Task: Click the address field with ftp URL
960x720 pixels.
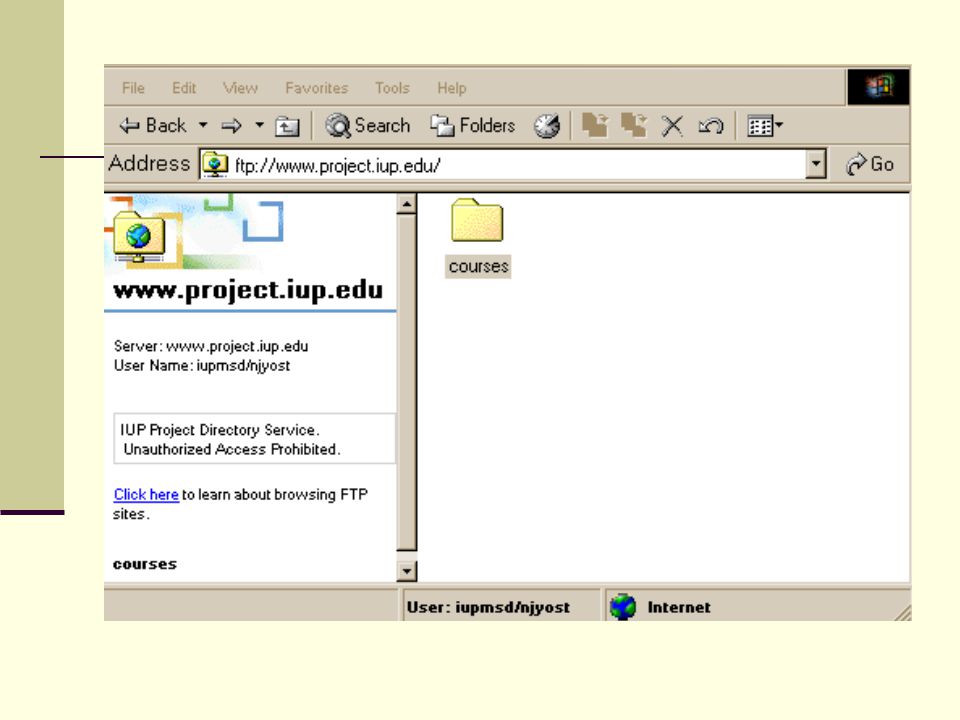Action: 503,165
